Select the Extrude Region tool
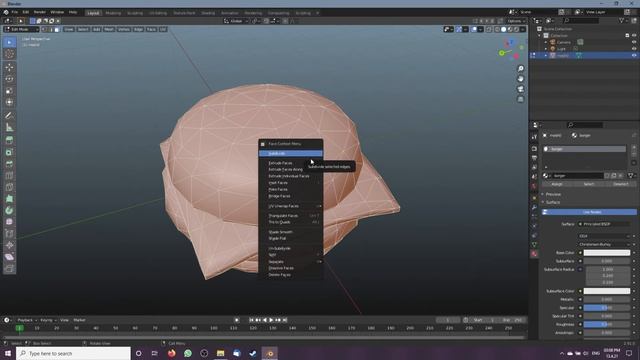This screenshot has height=360, width=640. pyautogui.click(x=9, y=140)
